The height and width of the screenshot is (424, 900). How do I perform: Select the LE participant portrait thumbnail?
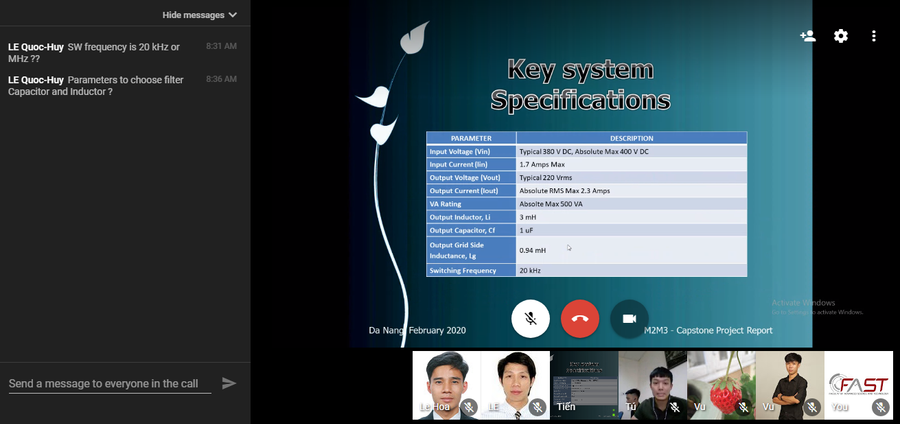pos(515,385)
